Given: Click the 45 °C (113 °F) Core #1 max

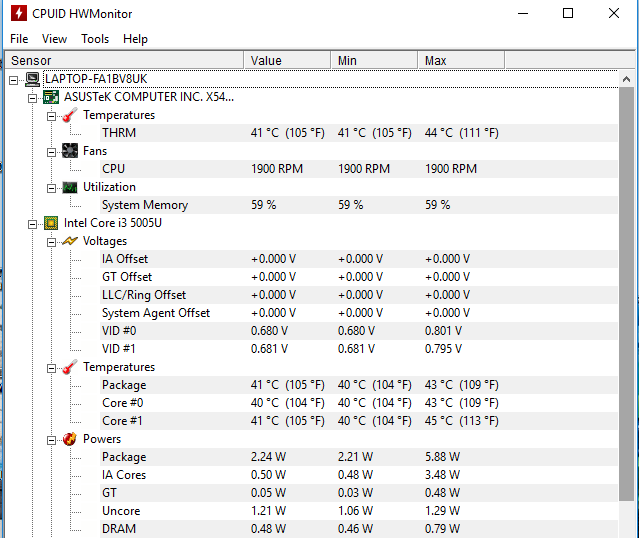Looking at the screenshot, I should click(462, 421).
